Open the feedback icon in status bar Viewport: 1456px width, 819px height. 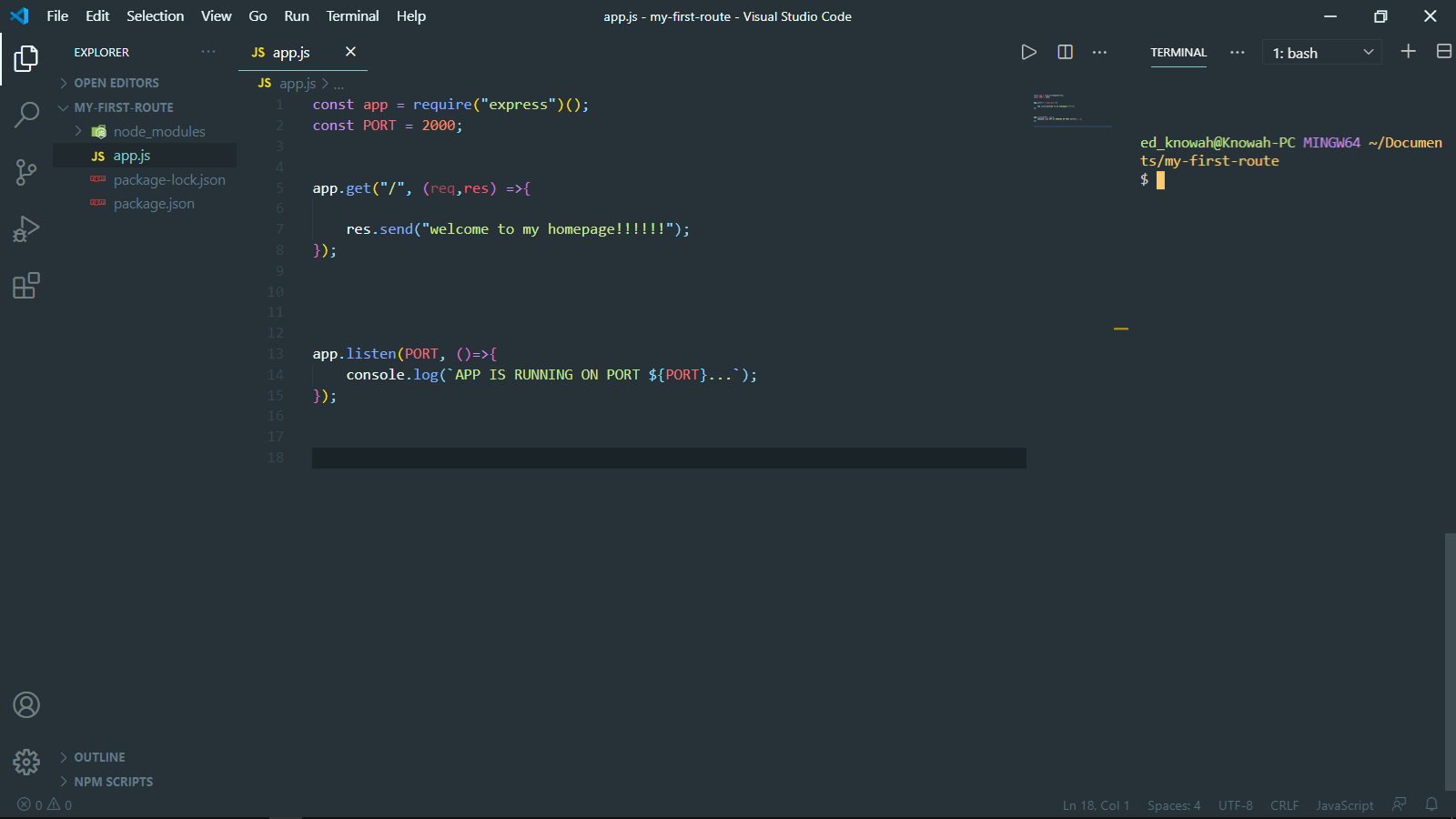[1400, 804]
